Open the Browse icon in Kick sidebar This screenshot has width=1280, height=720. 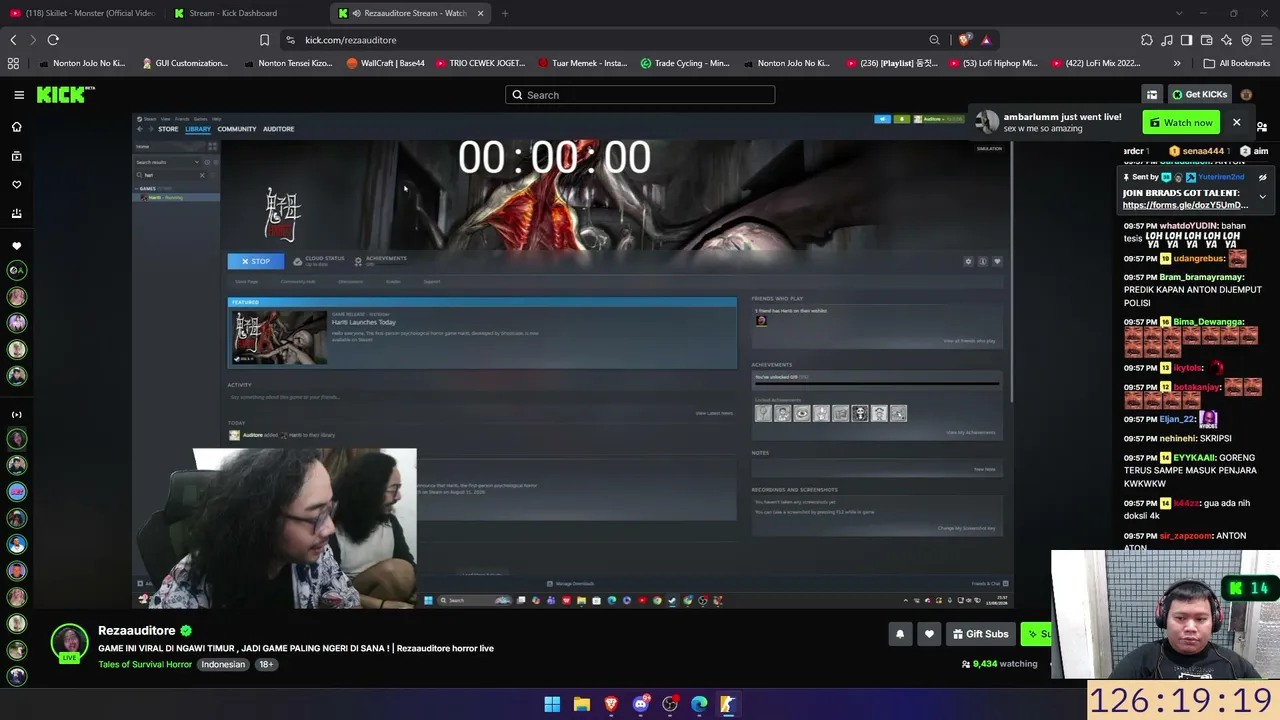click(x=16, y=156)
